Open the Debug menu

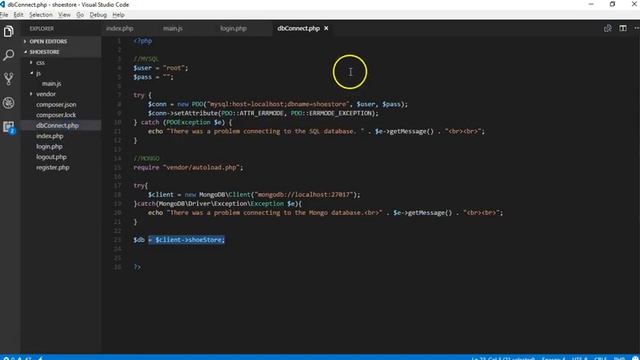pyautogui.click(x=98, y=15)
